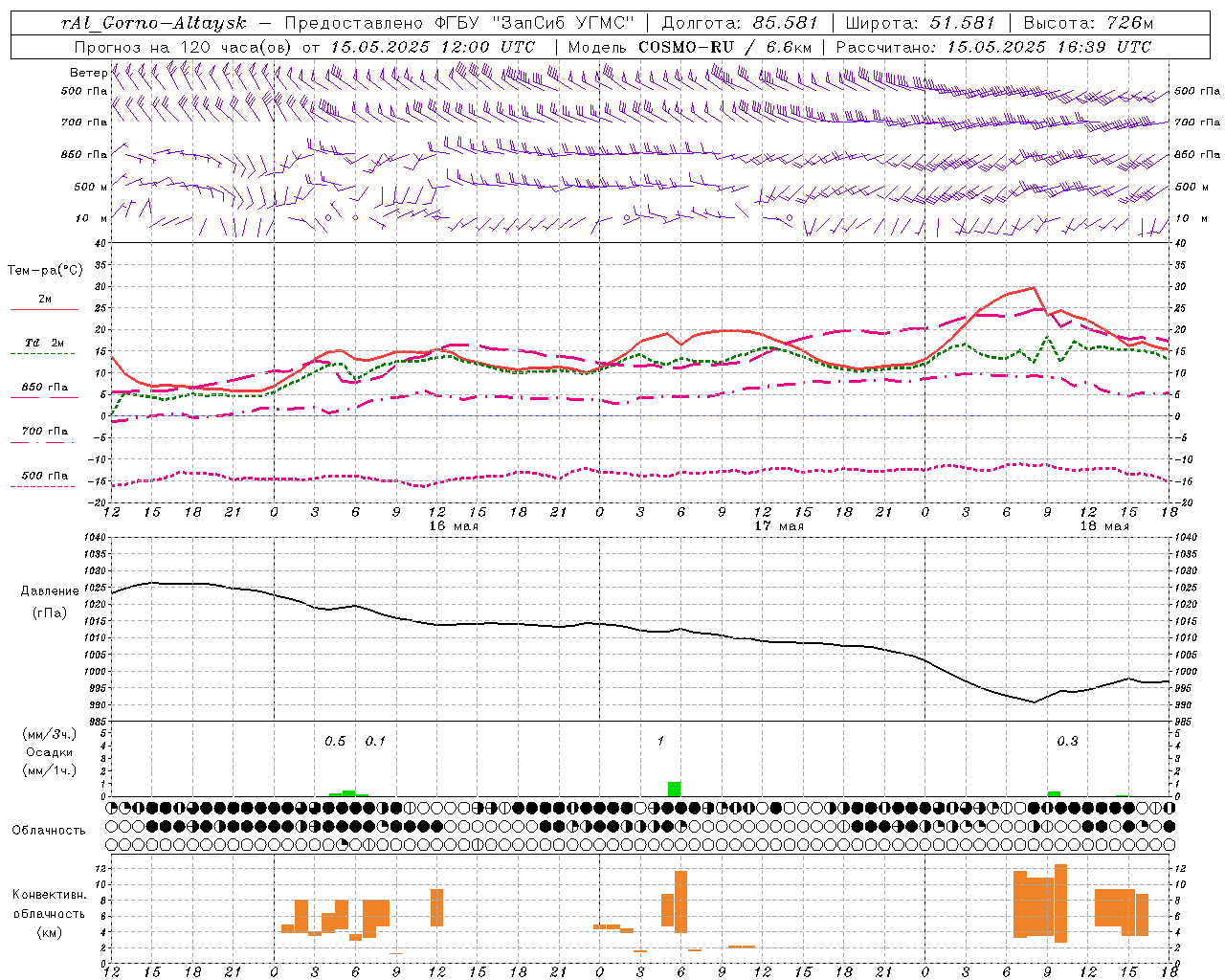Click the Широта: 51.581 latitude value
The image size is (1225, 980).
pyautogui.click(x=920, y=23)
